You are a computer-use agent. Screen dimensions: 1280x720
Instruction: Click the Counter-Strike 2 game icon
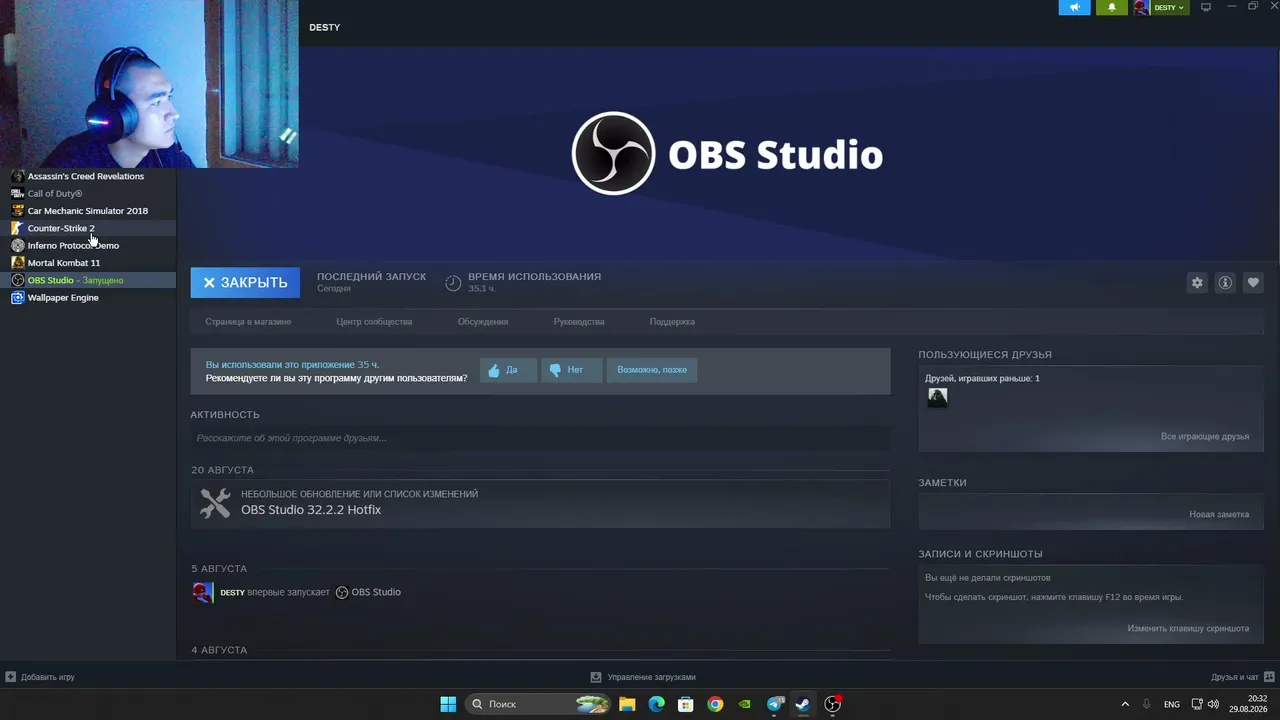point(18,228)
